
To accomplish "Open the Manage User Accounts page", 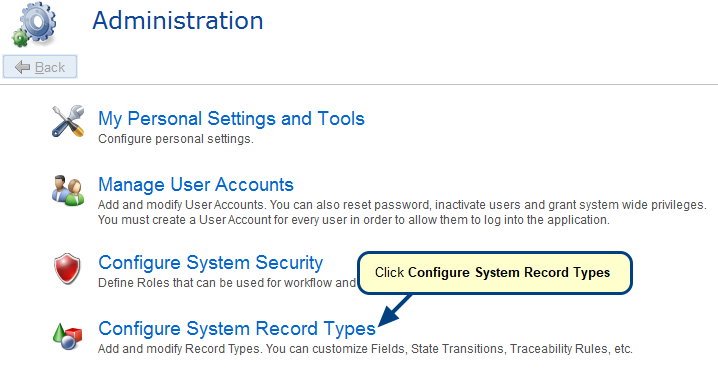I will tap(196, 184).
